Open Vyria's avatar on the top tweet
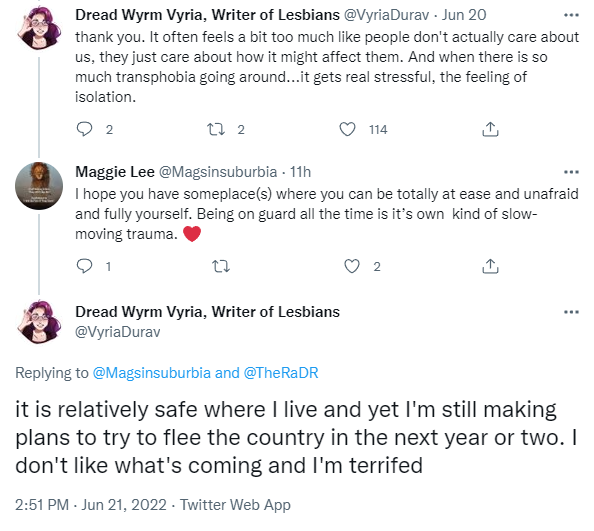This screenshot has height=531, width=594. pyautogui.click(x=39, y=29)
